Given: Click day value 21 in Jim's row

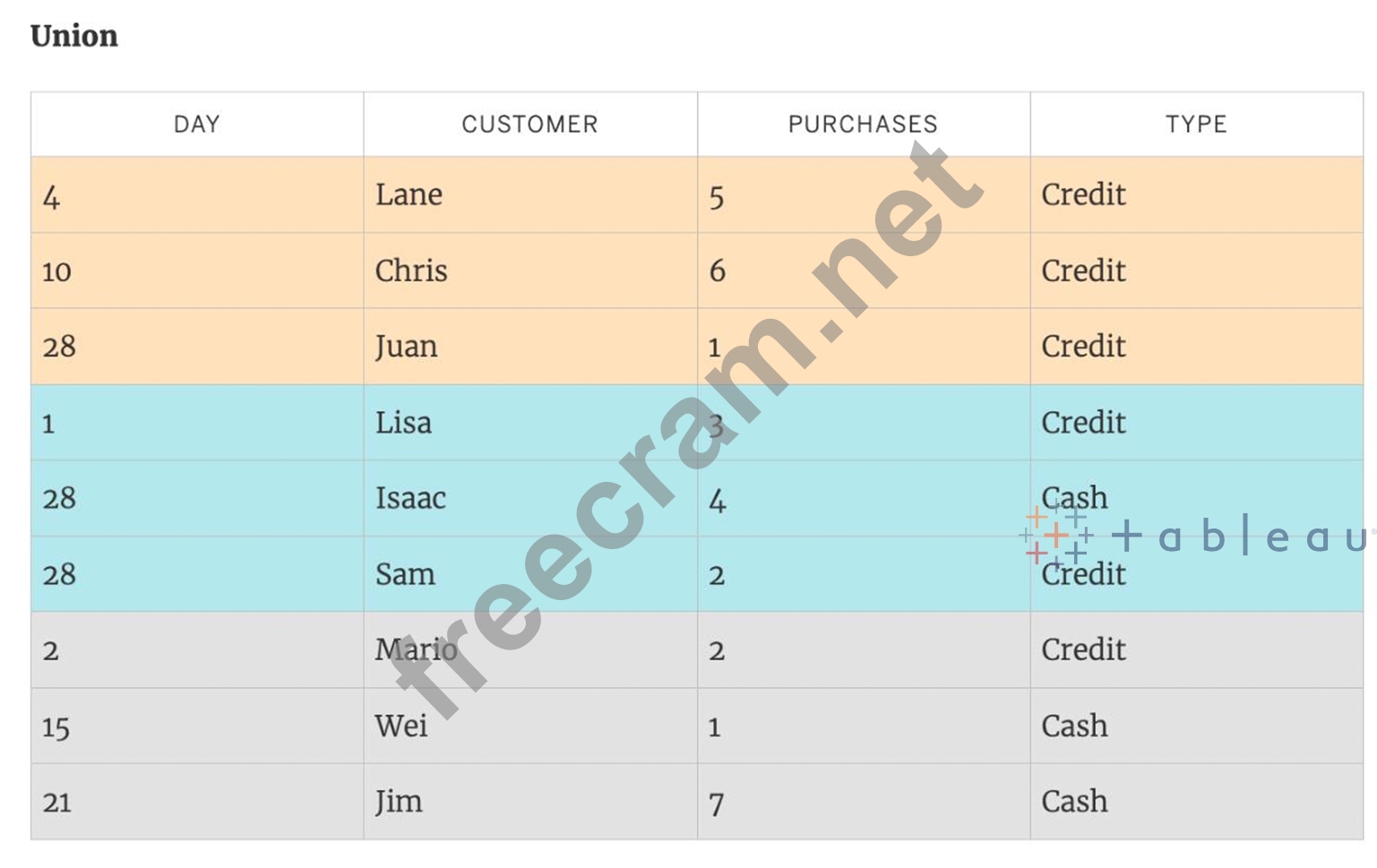Looking at the screenshot, I should [56, 802].
